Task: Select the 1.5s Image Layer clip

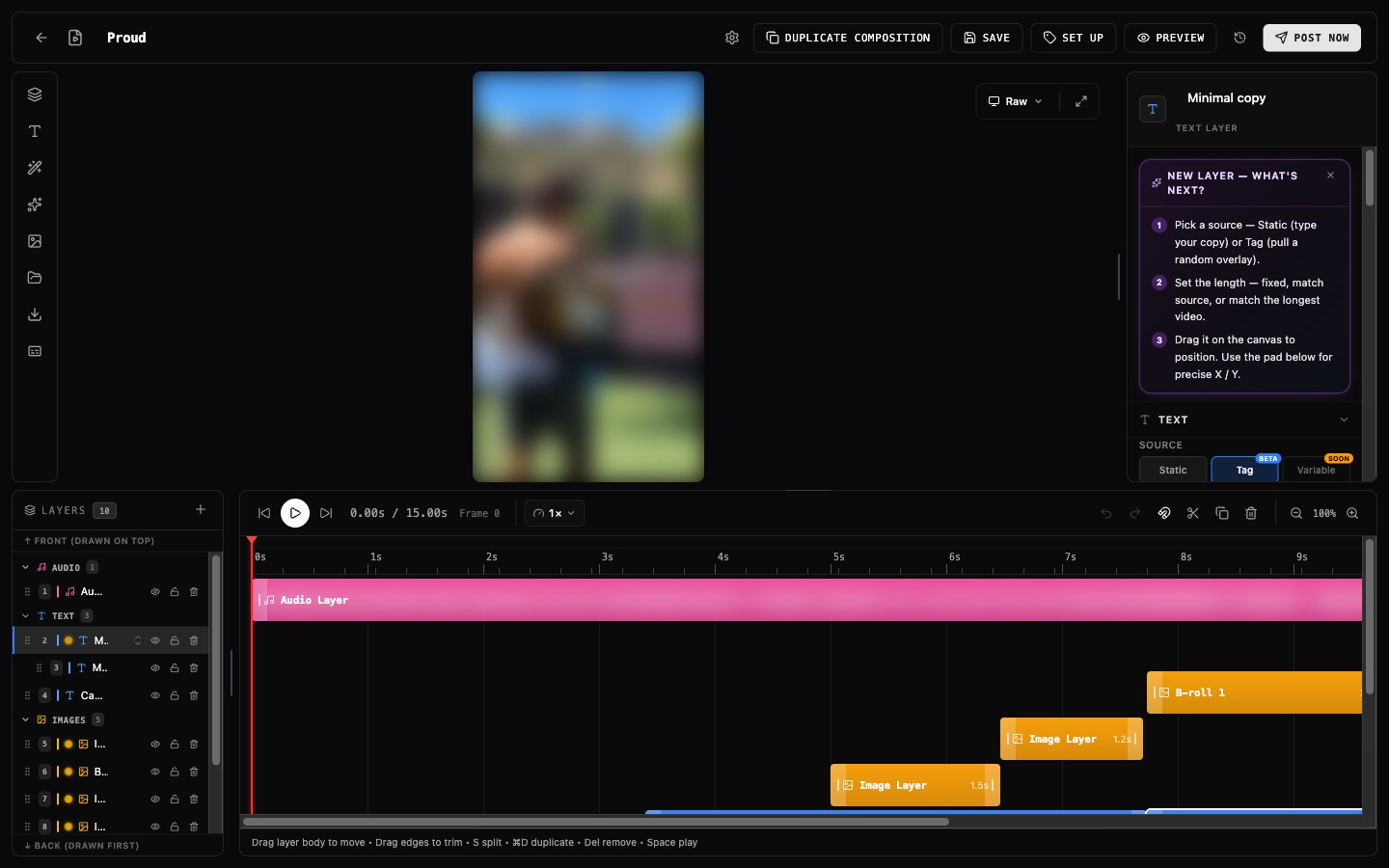Action: [x=915, y=785]
